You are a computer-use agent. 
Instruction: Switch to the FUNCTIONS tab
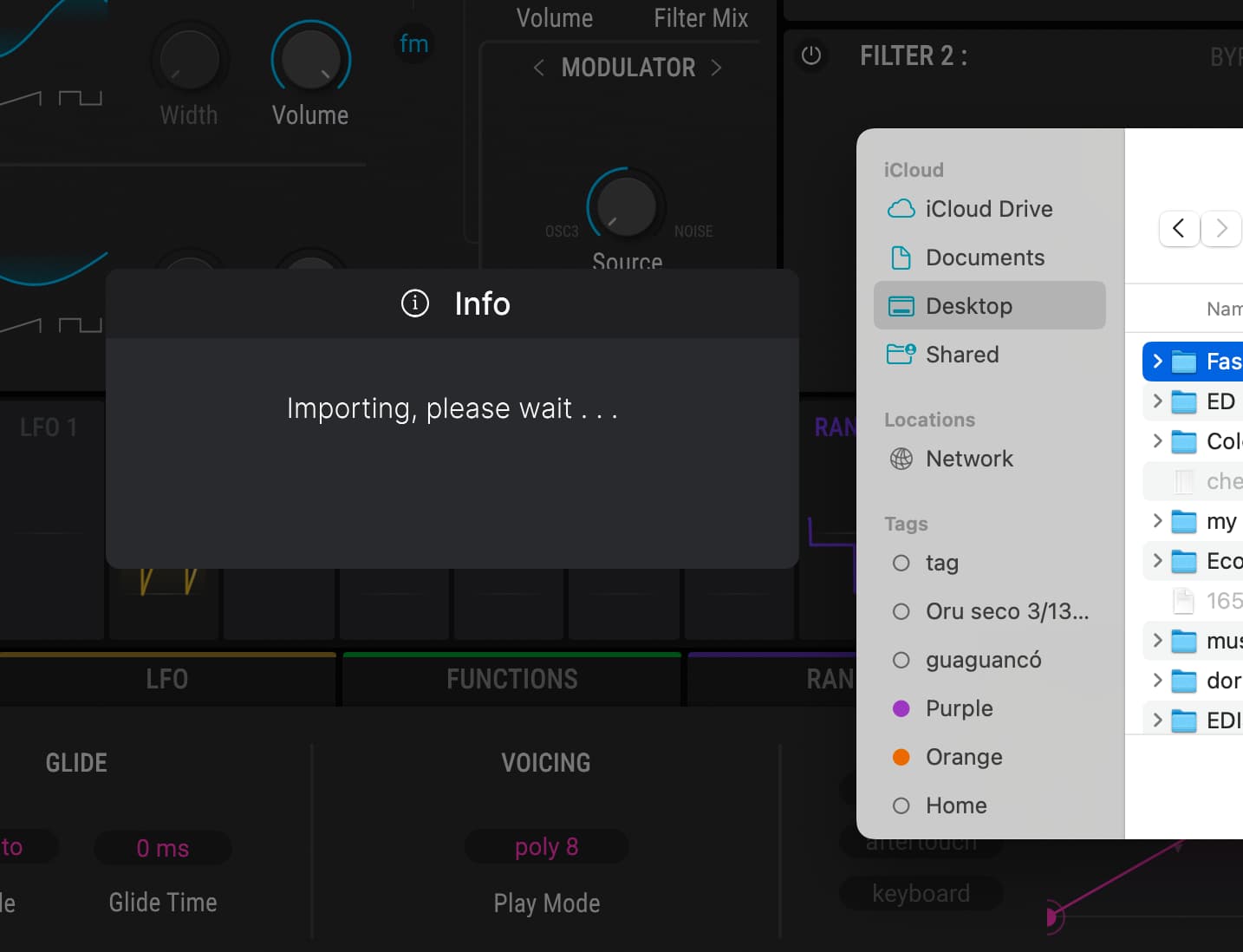(x=511, y=679)
